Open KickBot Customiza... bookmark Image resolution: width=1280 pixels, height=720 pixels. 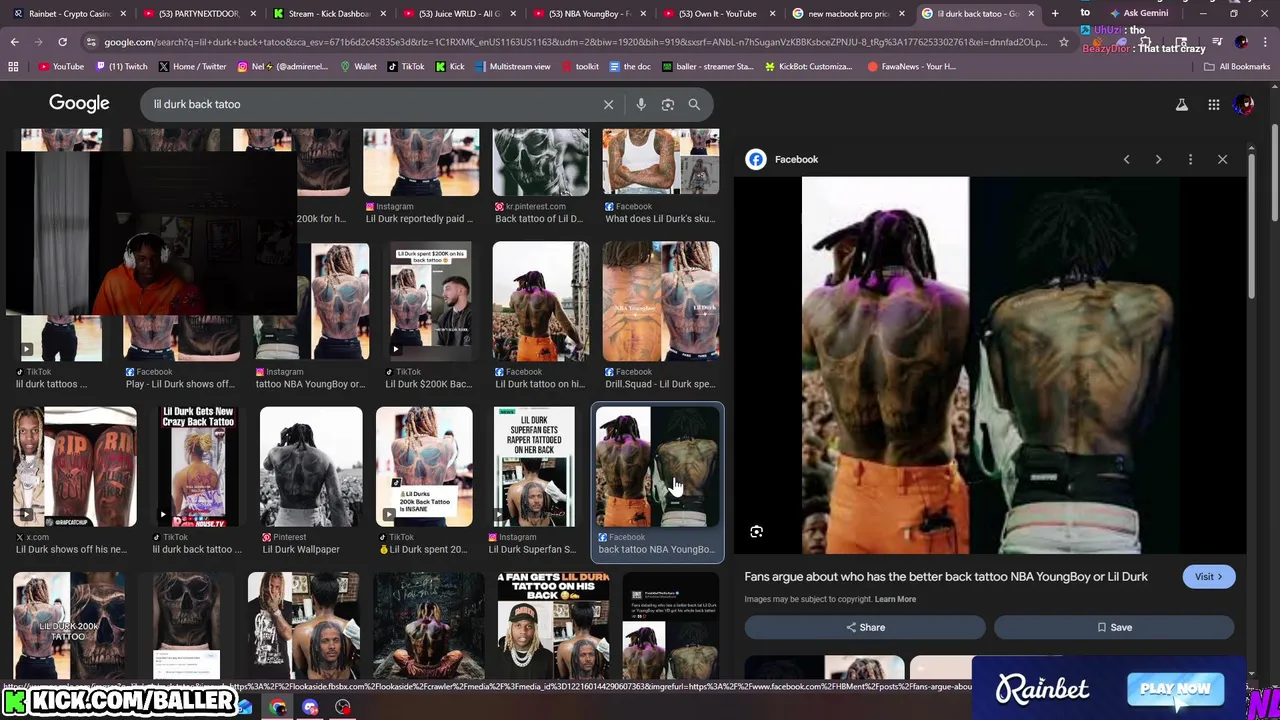[x=808, y=66]
